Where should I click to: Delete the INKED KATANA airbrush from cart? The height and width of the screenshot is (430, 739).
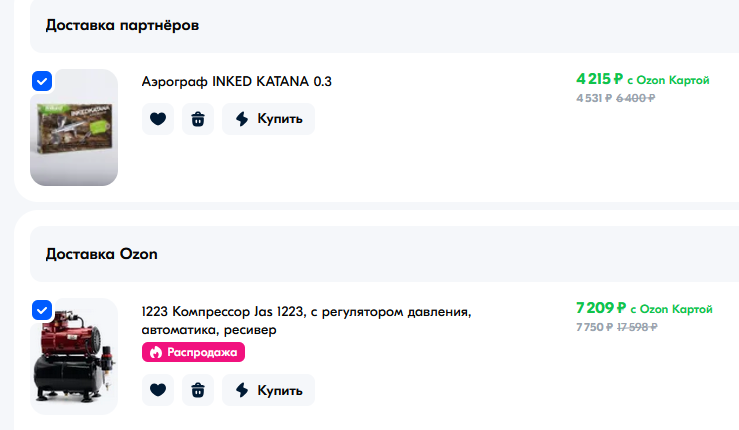click(198, 119)
